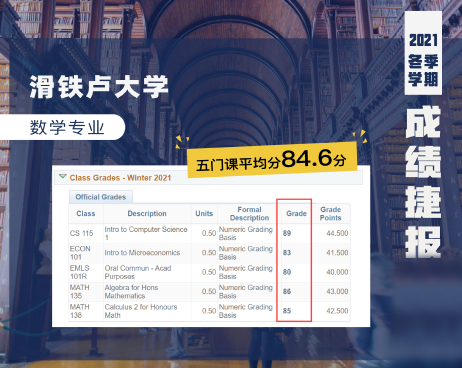Click the Units column header
The width and height of the screenshot is (462, 368).
(x=204, y=214)
